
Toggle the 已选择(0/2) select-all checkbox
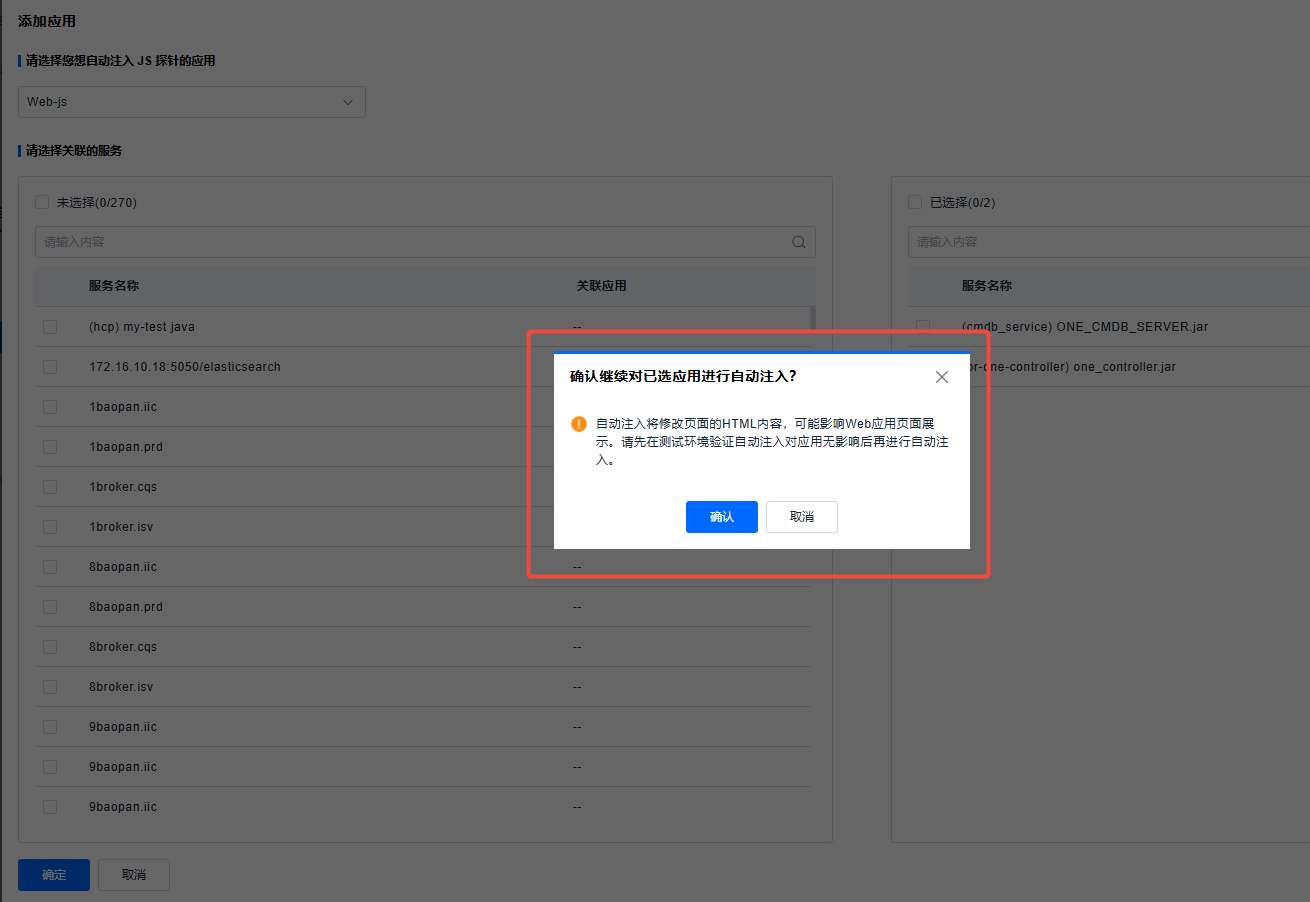tap(915, 202)
